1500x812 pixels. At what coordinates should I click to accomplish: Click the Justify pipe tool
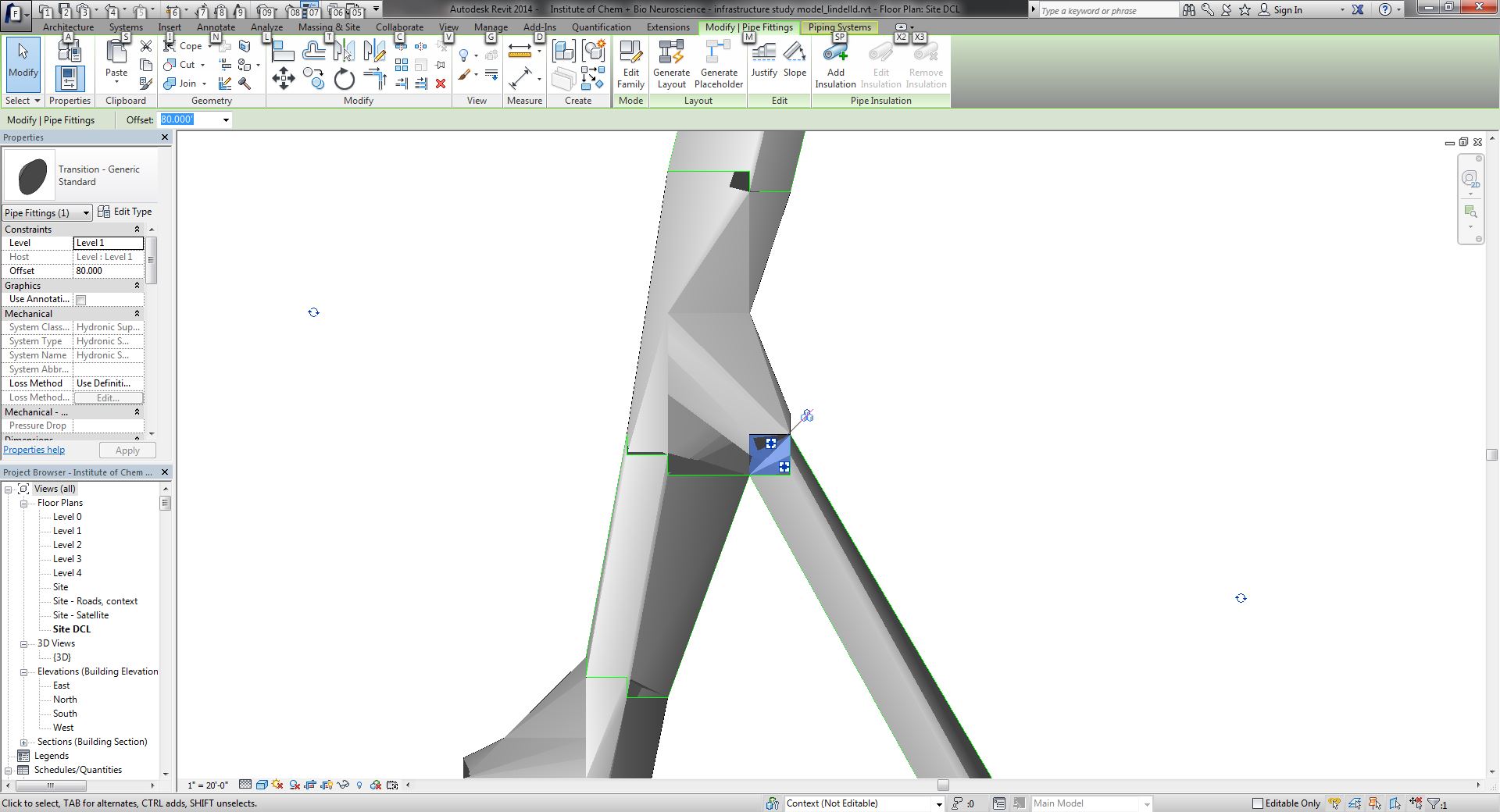763,61
